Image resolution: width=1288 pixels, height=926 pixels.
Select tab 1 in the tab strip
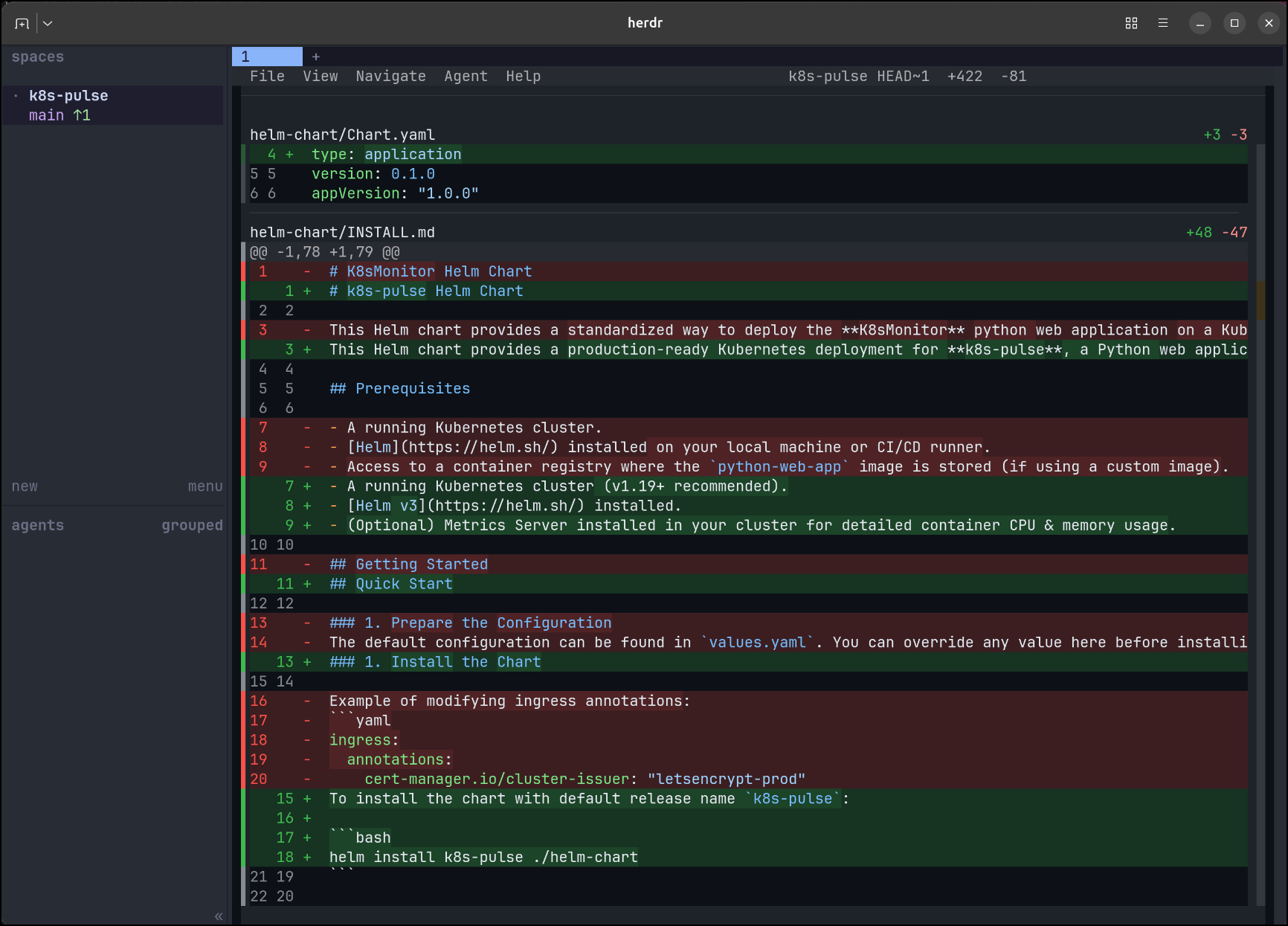[267, 57]
